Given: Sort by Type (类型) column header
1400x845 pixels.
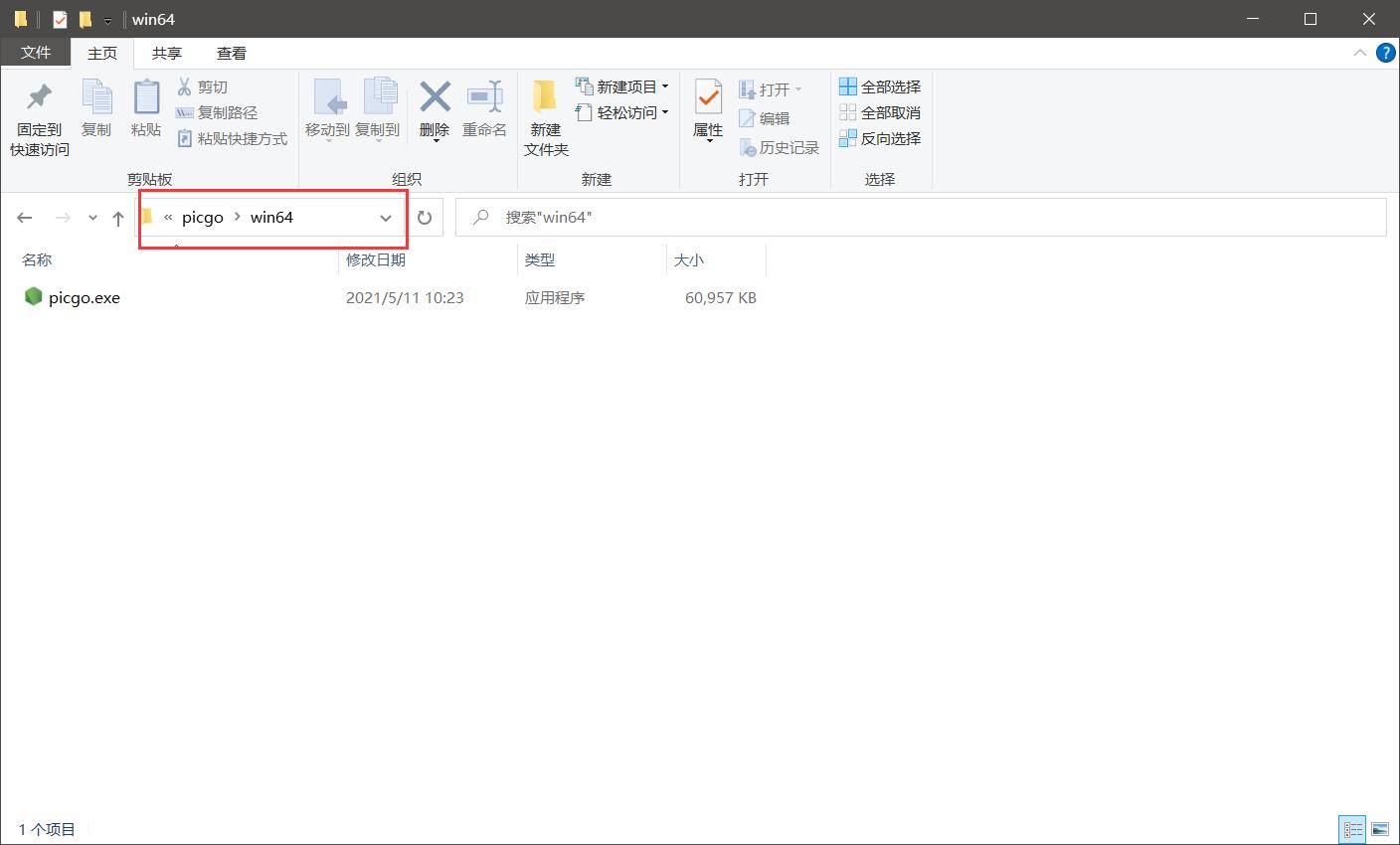Looking at the screenshot, I should (540, 259).
